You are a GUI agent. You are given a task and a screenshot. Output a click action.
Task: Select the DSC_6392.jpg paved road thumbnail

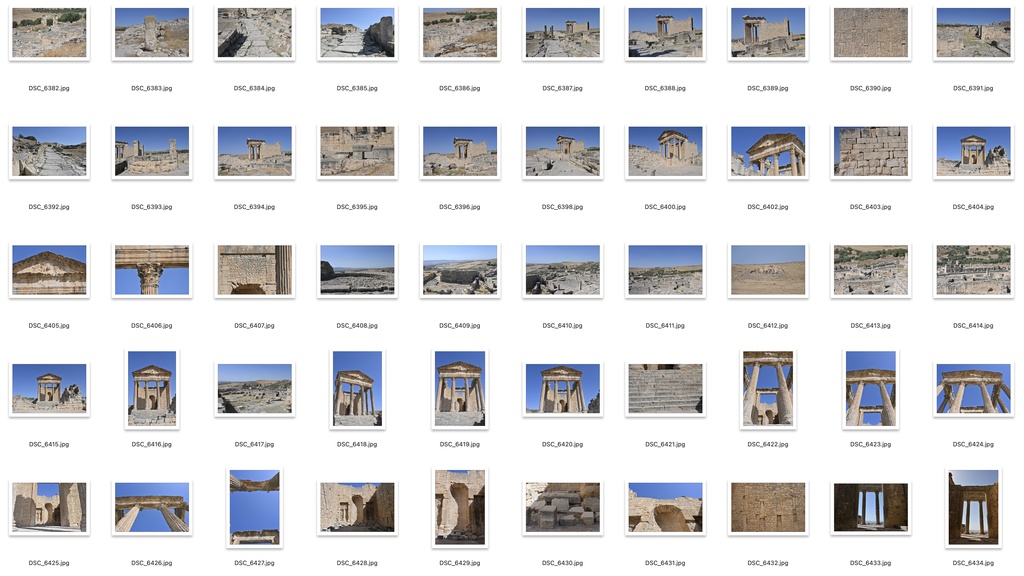(49, 152)
